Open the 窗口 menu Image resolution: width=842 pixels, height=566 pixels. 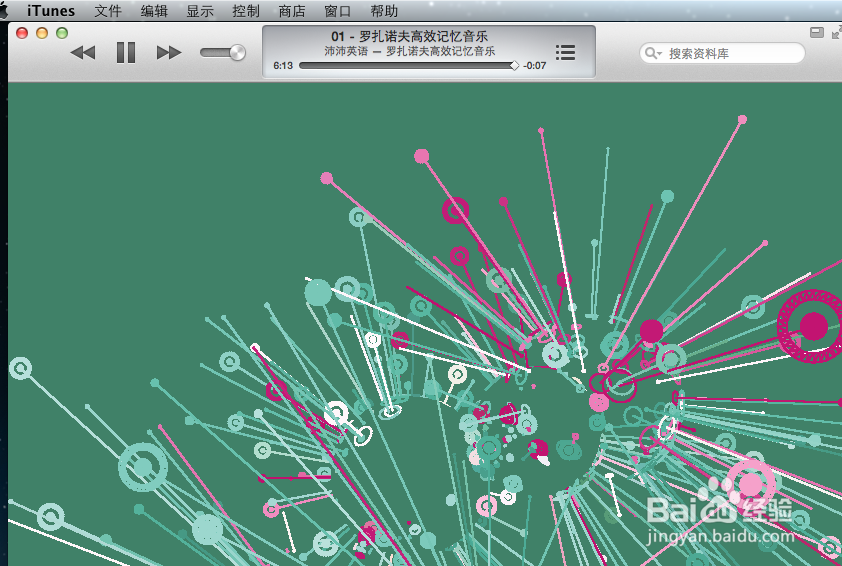[x=338, y=11]
